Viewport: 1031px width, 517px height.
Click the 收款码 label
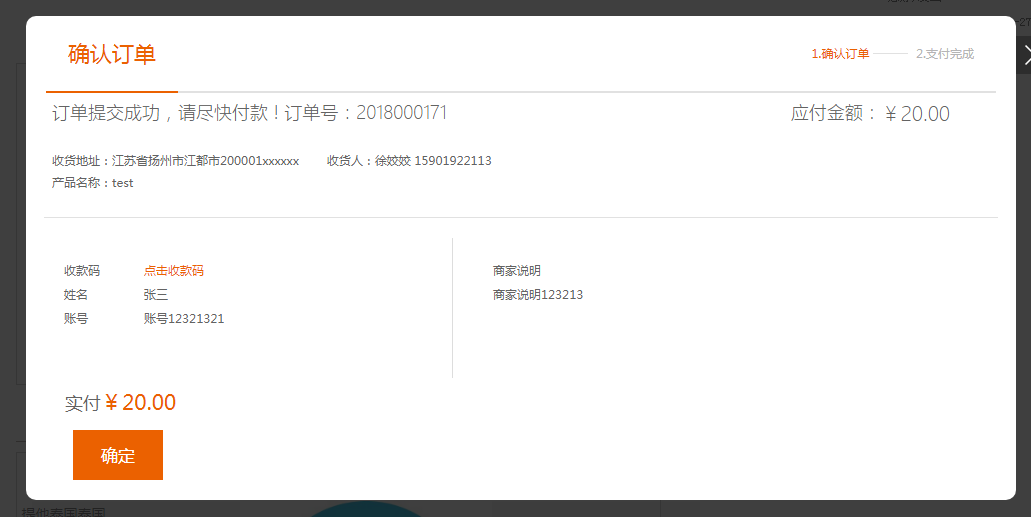[x=82, y=271]
